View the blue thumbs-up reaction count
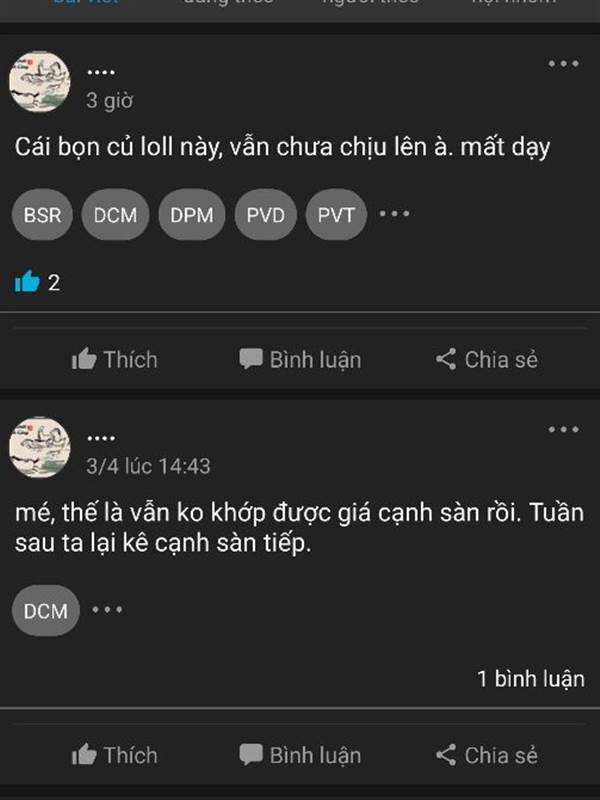The width and height of the screenshot is (600, 800). 37,282
